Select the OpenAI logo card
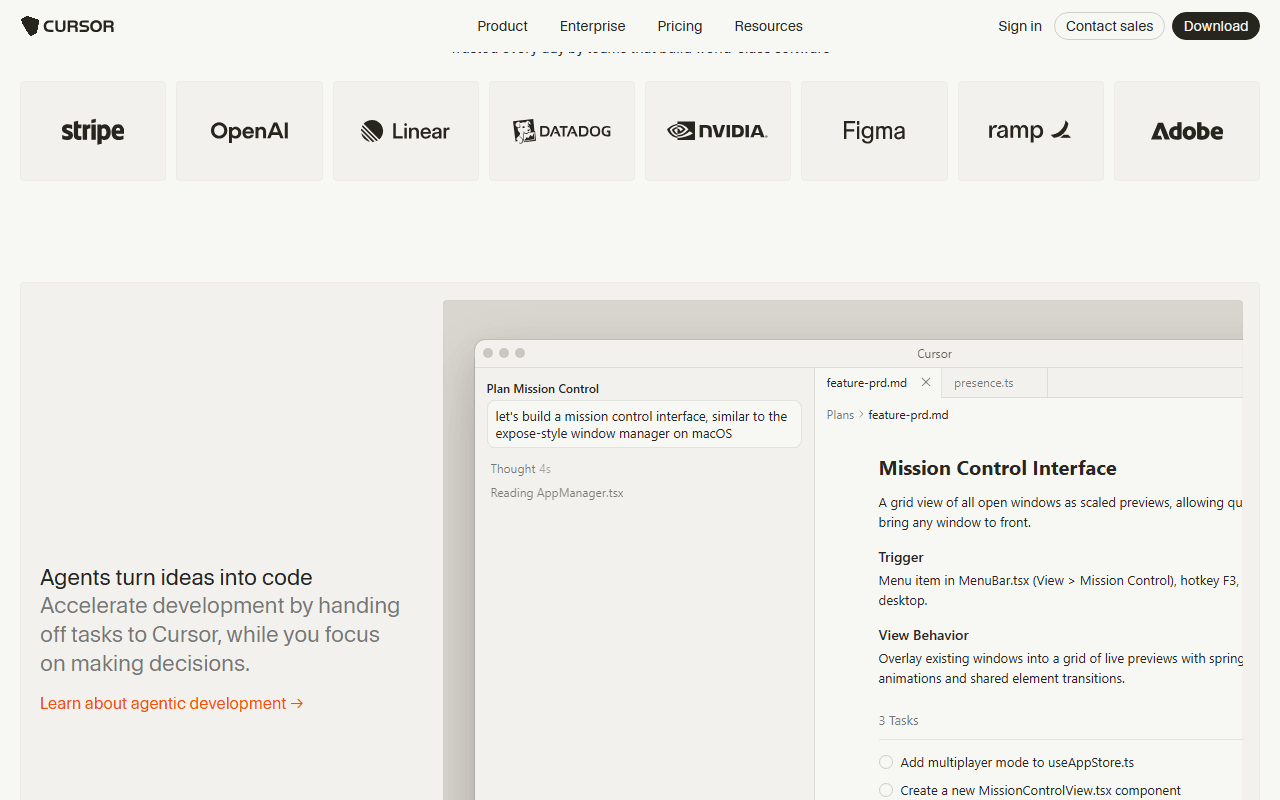Screen dimensions: 1280x800 click(249, 131)
